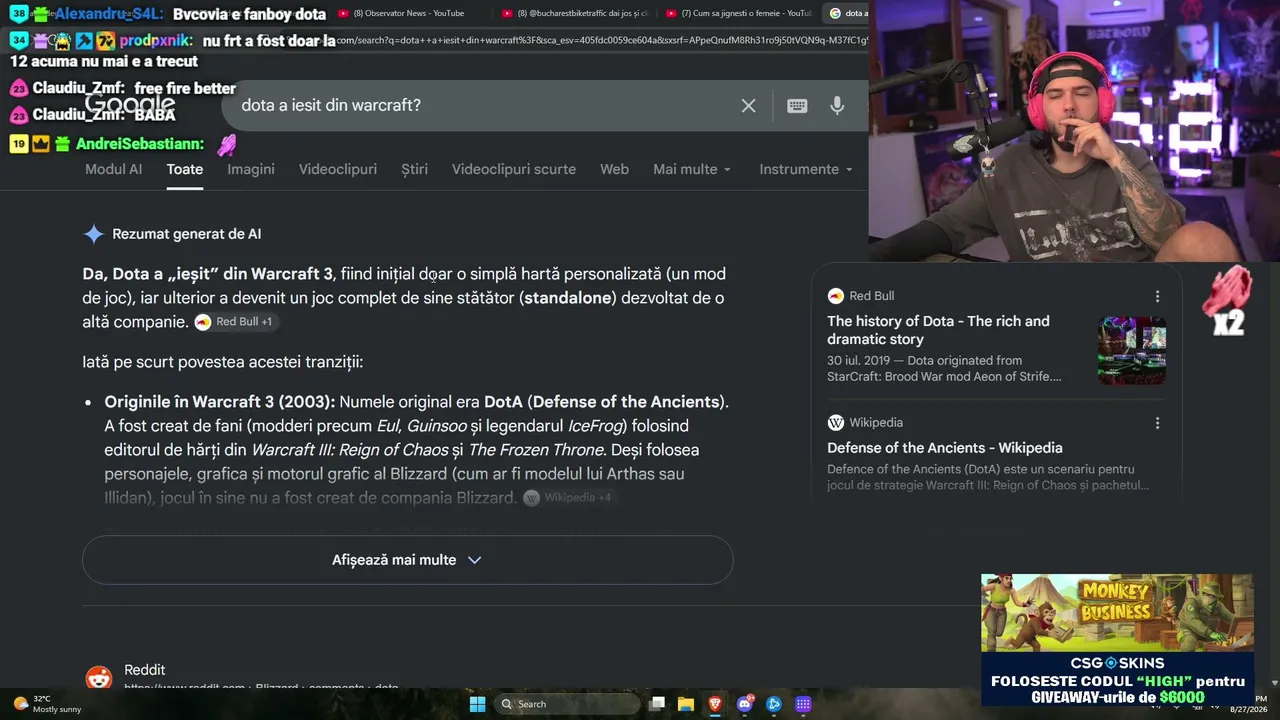This screenshot has width=1280, height=720.
Task: Click the Monkey Business banner ad
Action: point(1117,613)
